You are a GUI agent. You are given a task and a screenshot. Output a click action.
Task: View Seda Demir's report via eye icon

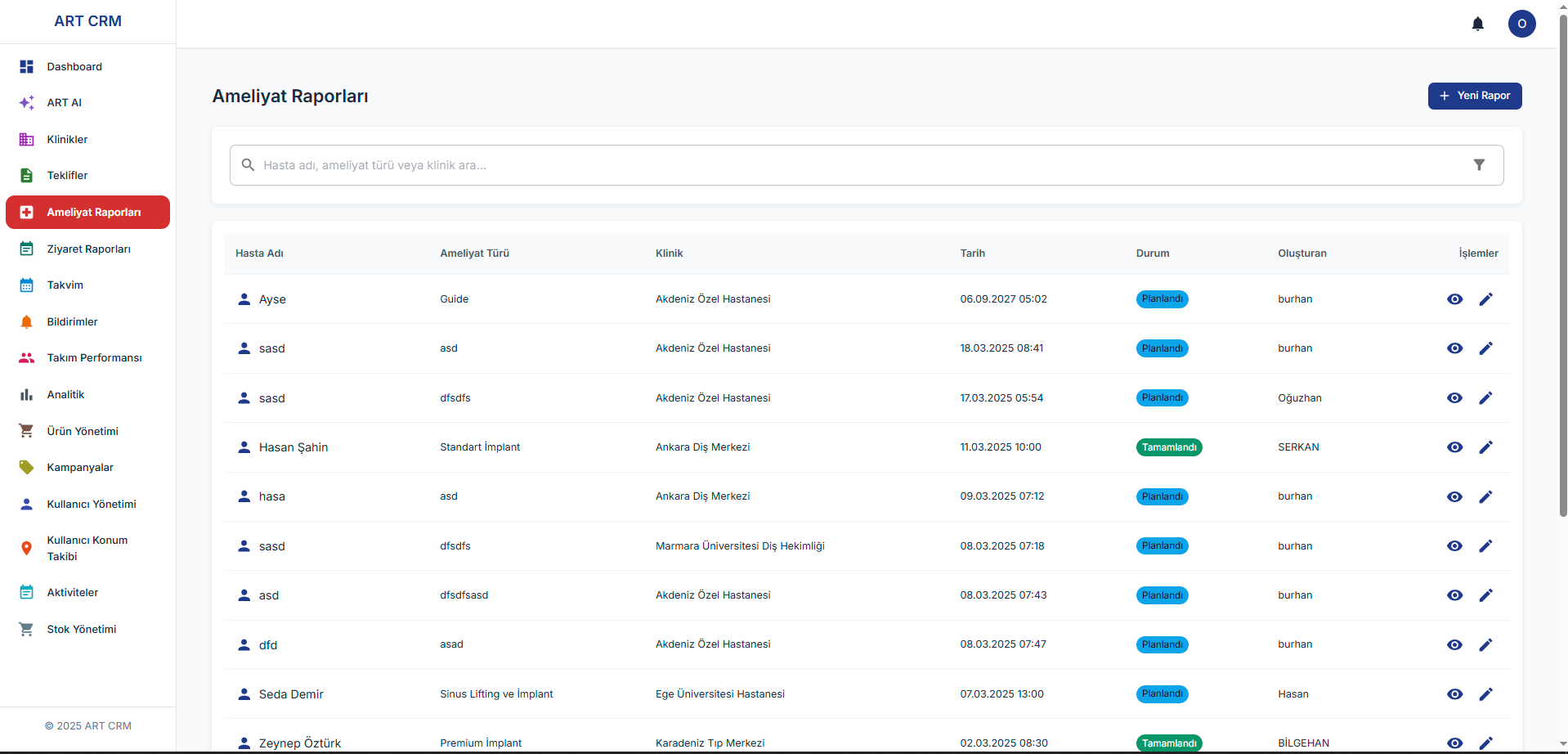[1454, 694]
